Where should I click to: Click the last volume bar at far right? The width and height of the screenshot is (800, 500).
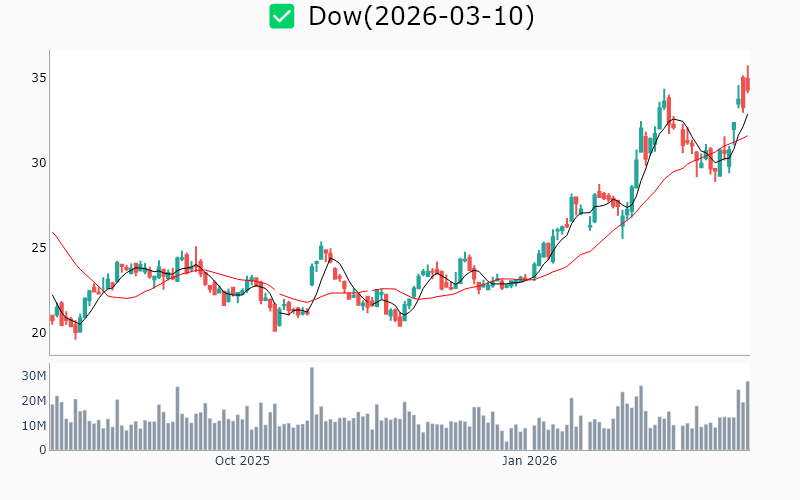click(747, 416)
